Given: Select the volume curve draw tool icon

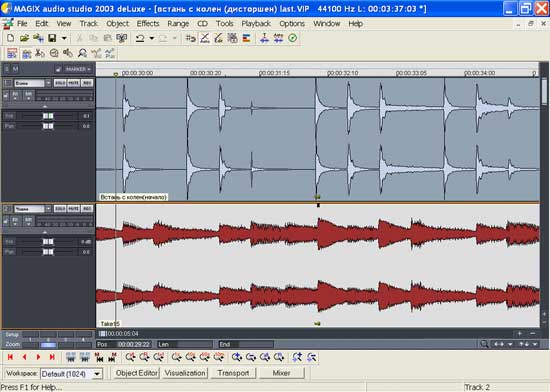Looking at the screenshot, I should 219,38.
